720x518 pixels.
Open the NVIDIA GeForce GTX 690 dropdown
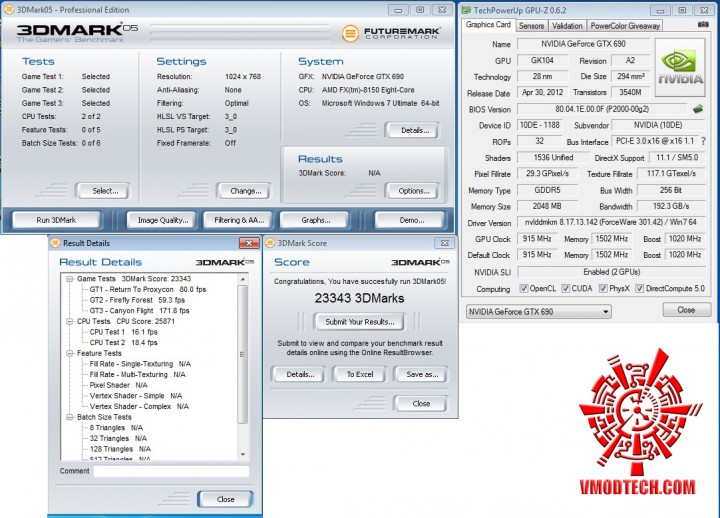(539, 312)
